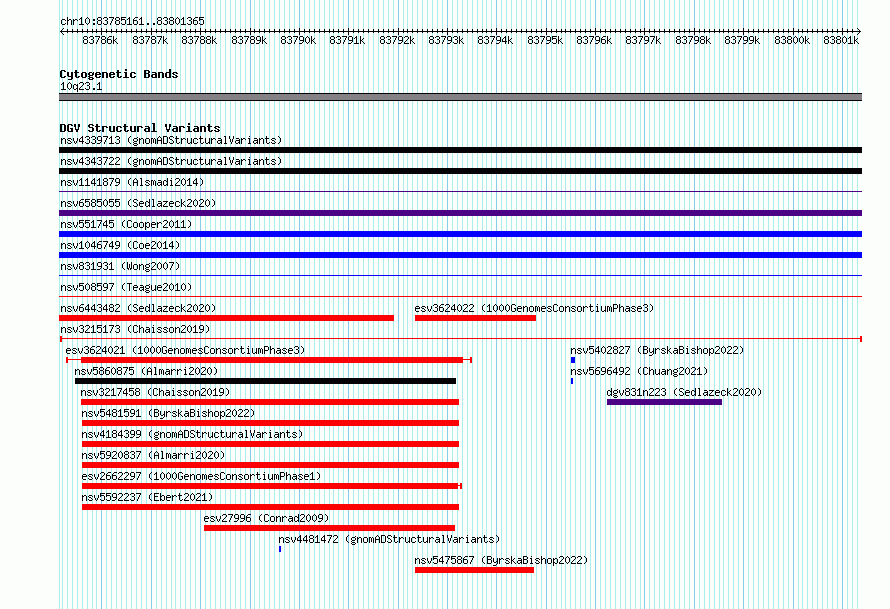Viewport: 890px width, 609px height.
Task: Click the nsv508597 Teague2010 label
Action: pyautogui.click(x=126, y=287)
